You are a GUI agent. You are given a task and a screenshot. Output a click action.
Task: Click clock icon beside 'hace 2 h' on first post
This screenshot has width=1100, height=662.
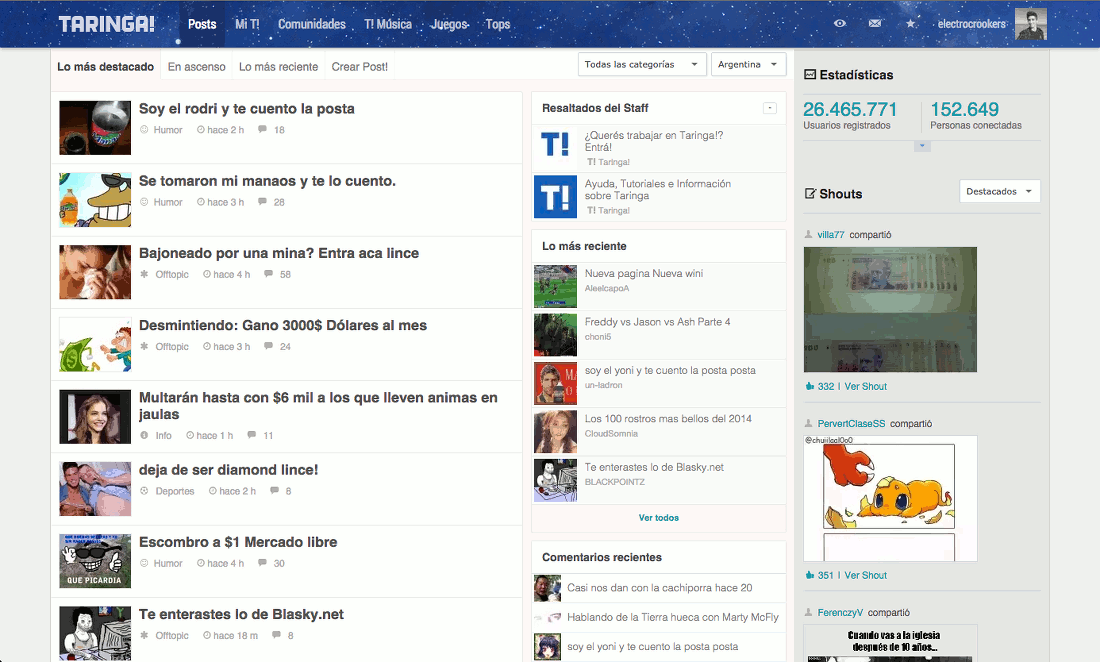pos(201,129)
